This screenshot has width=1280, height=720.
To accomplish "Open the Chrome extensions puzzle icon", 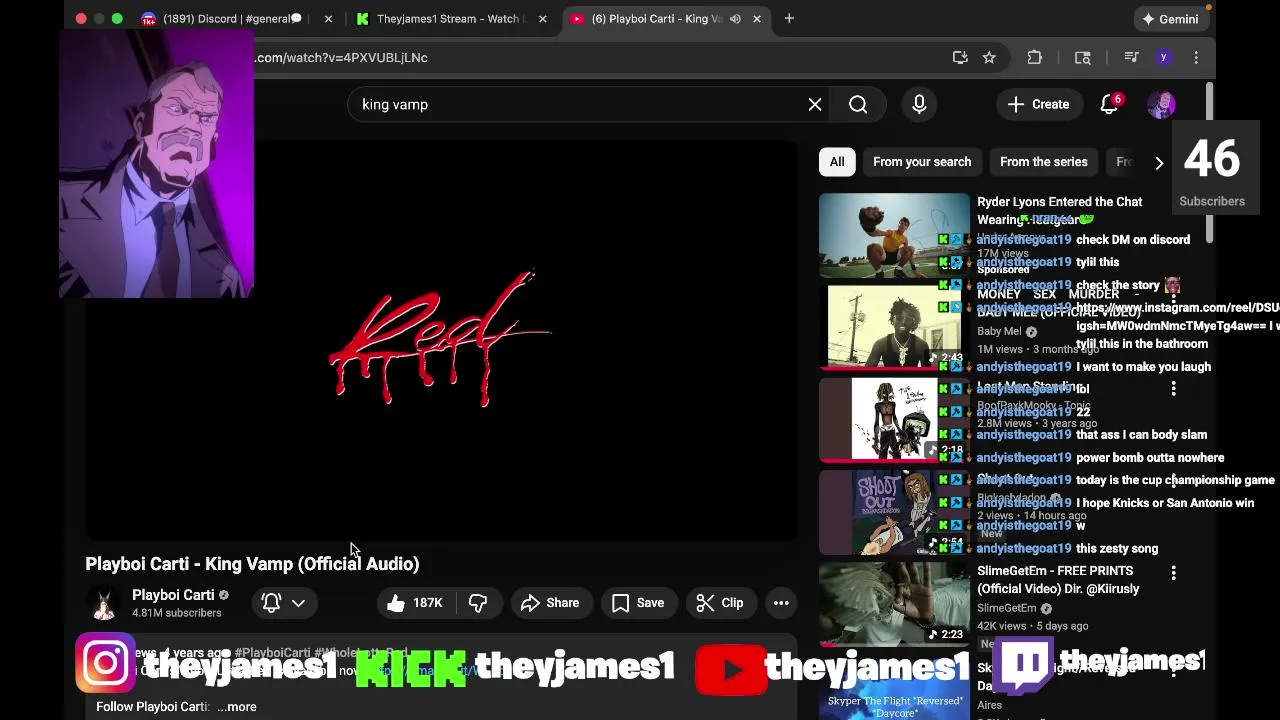I will tap(1034, 57).
